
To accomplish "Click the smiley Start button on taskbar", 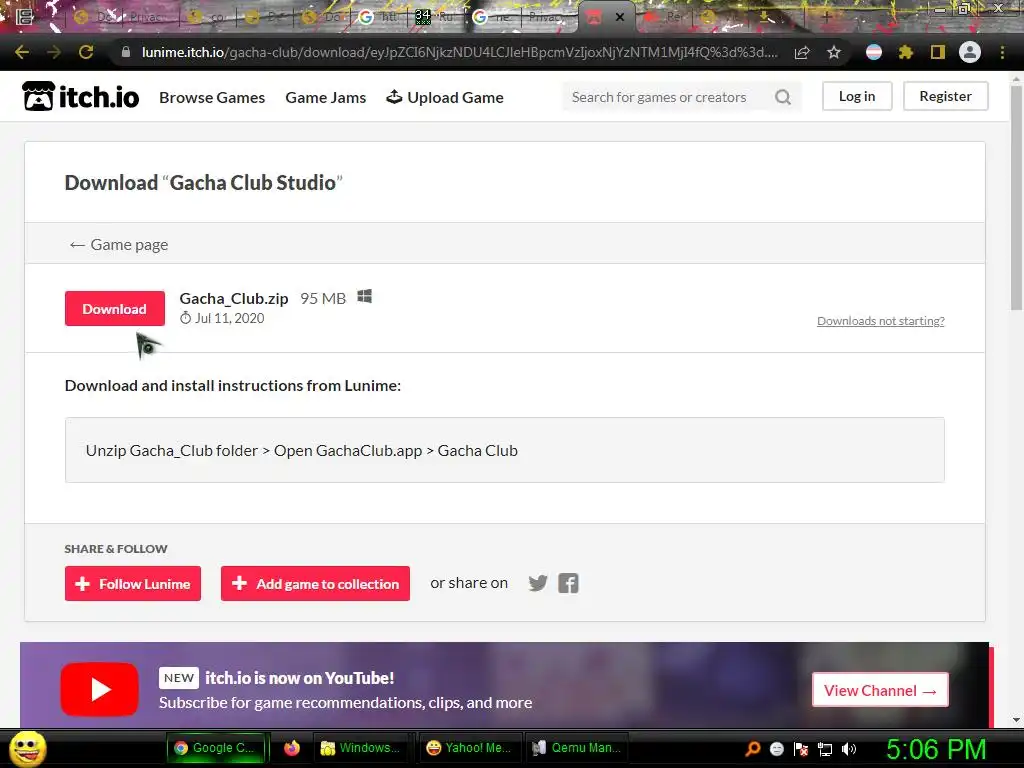I will coord(27,748).
